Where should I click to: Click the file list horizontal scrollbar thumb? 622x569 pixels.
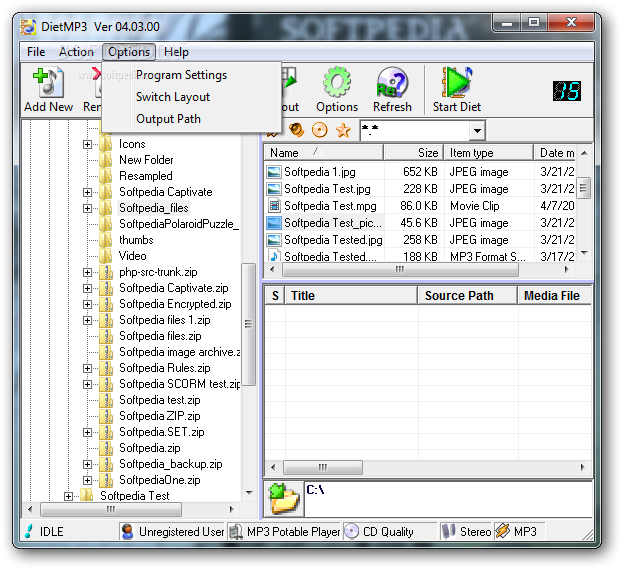[x=400, y=269]
